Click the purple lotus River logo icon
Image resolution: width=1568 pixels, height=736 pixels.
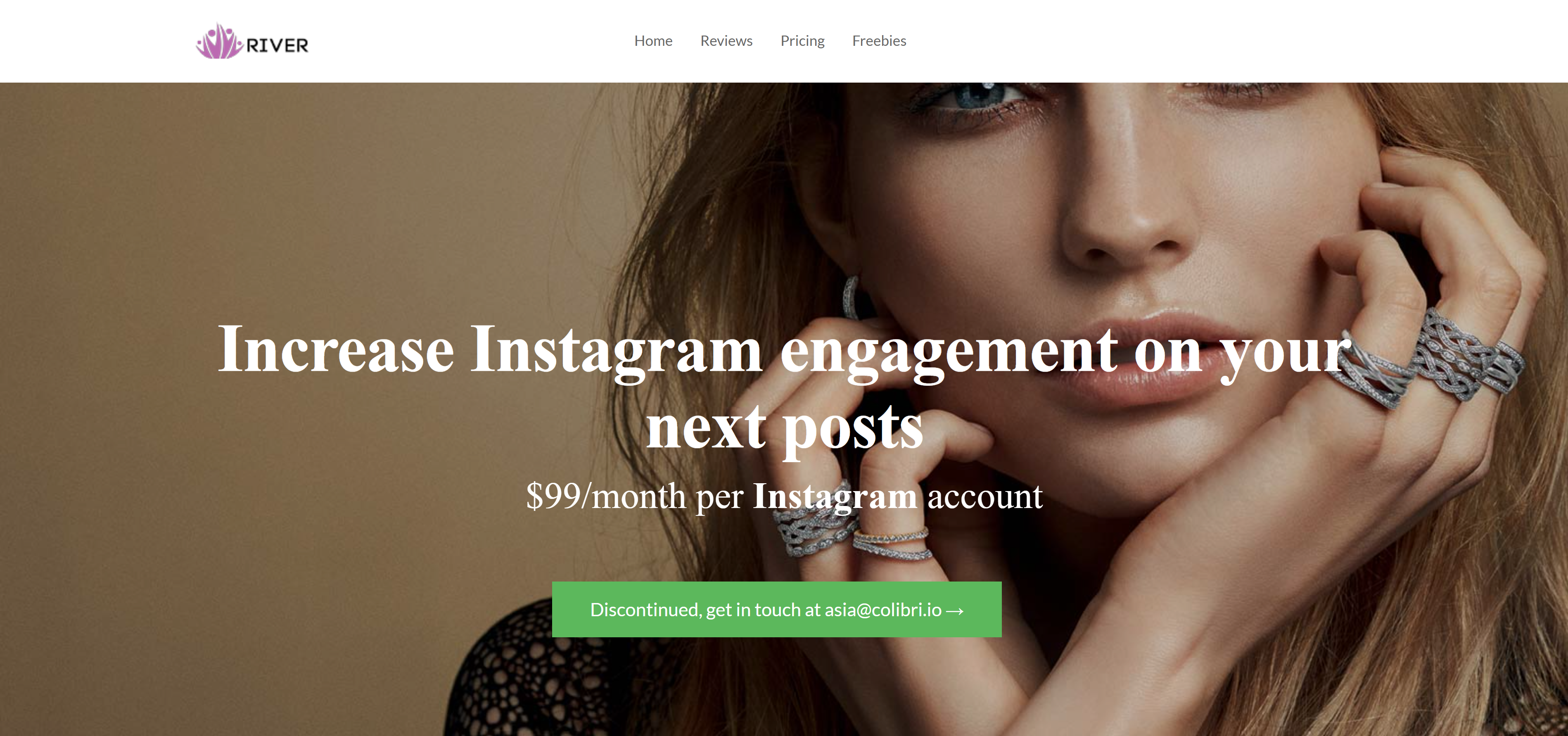pyautogui.click(x=219, y=41)
